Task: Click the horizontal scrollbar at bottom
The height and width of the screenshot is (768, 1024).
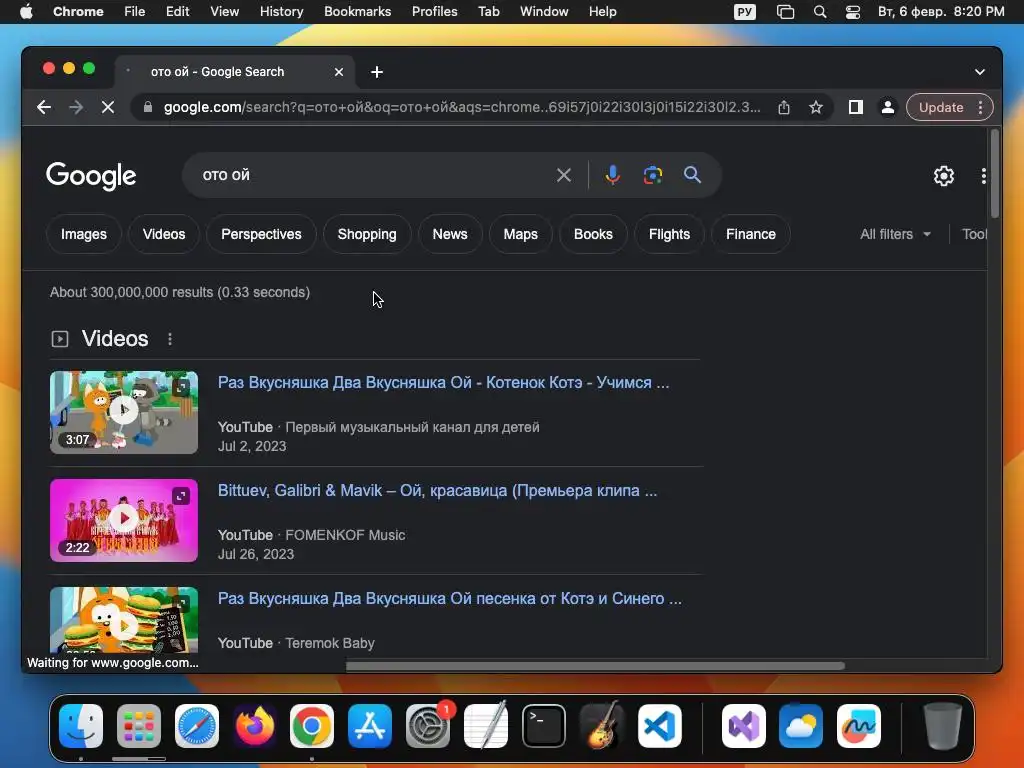Action: click(x=595, y=666)
